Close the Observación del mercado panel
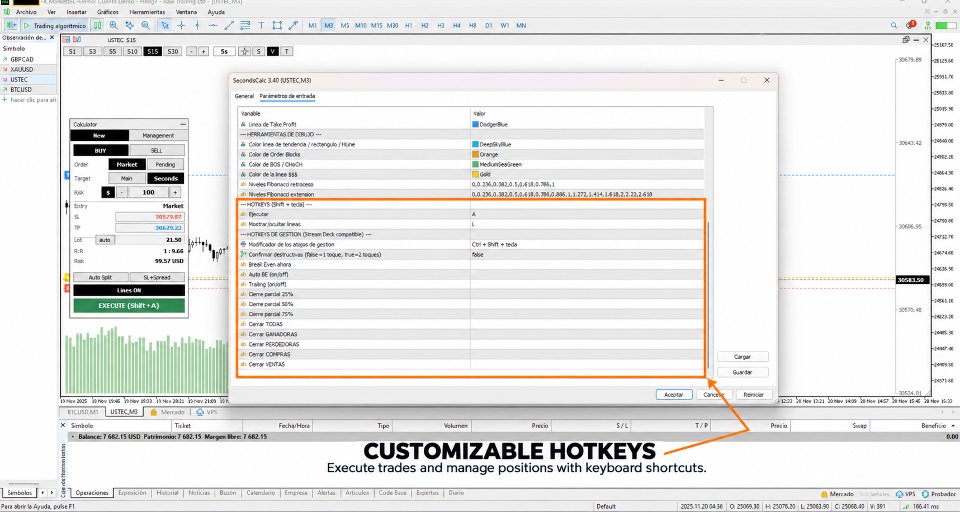 point(52,37)
